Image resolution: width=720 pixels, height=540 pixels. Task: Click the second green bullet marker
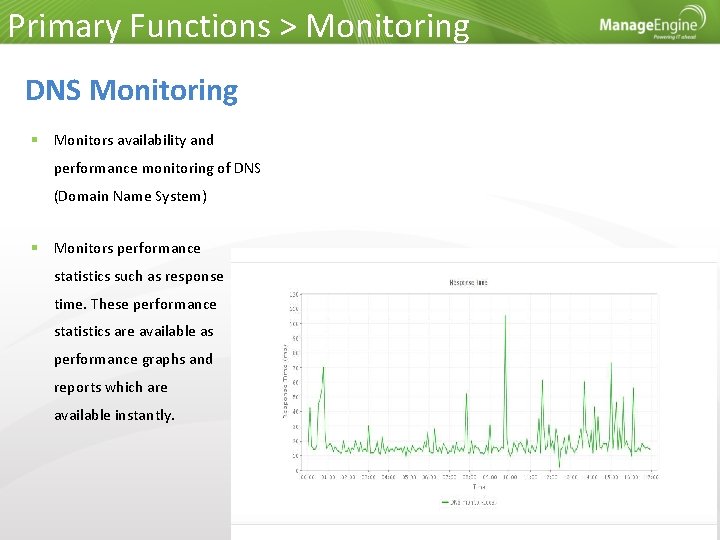click(x=35, y=248)
